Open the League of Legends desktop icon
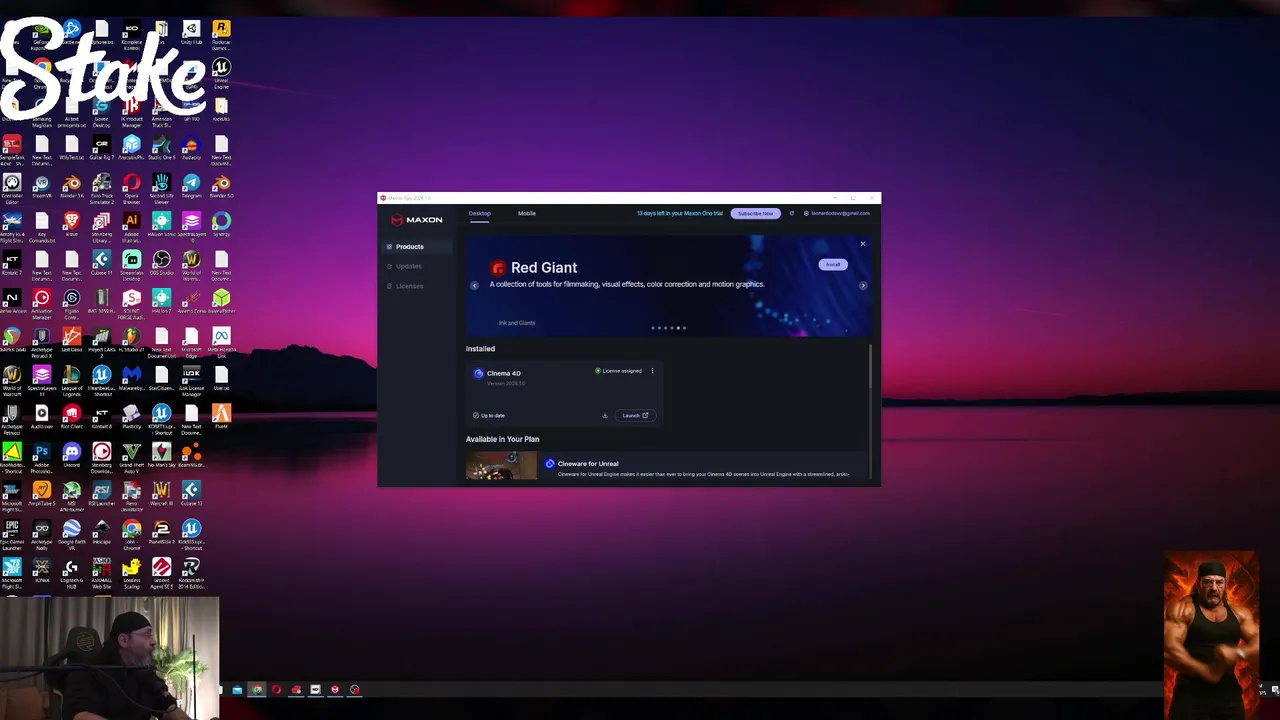The width and height of the screenshot is (1280, 720). [71, 378]
